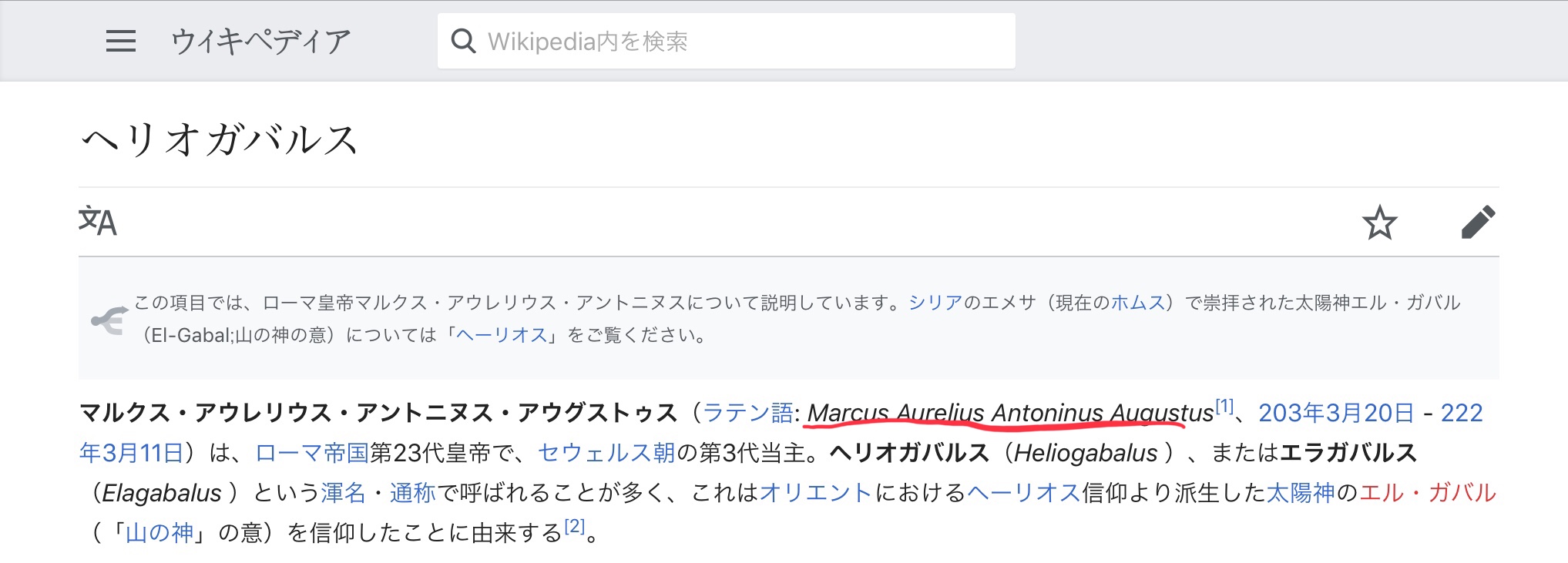Open the シリア link in hatnote

[x=935, y=303]
